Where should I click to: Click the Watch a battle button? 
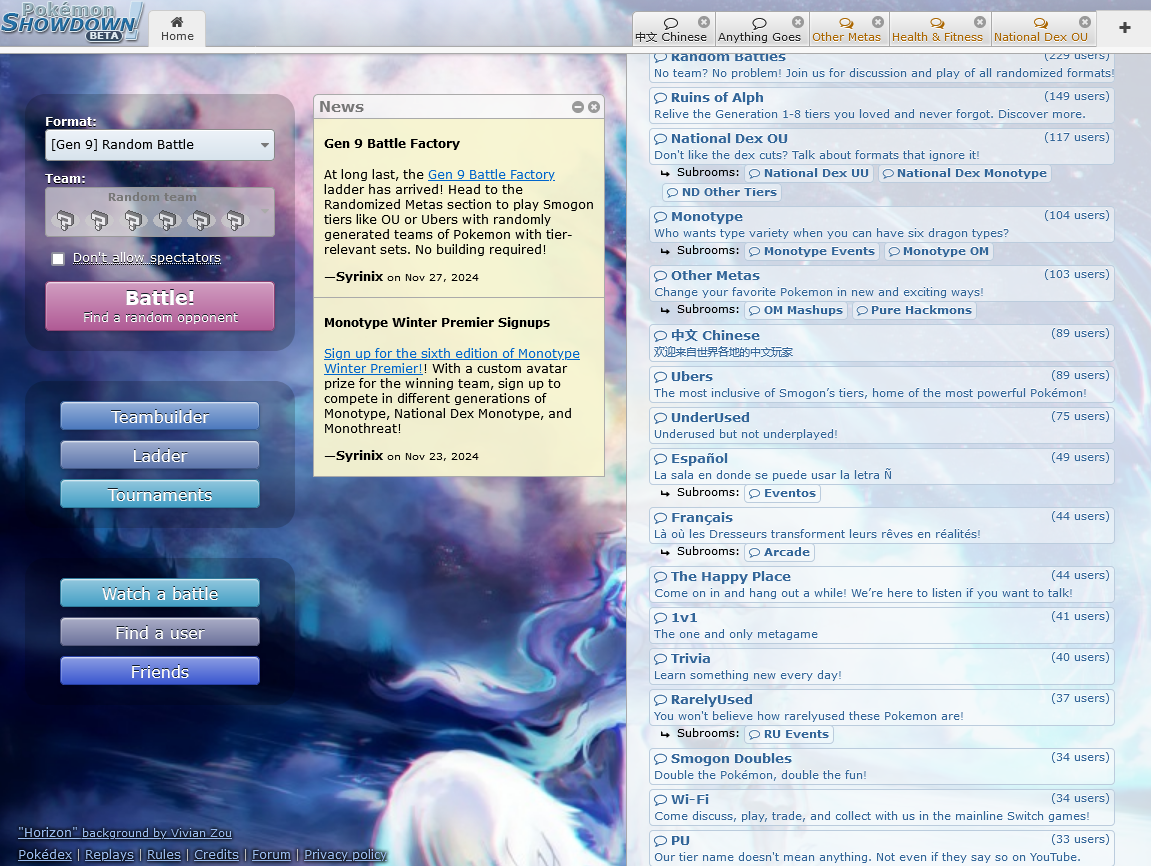(160, 594)
